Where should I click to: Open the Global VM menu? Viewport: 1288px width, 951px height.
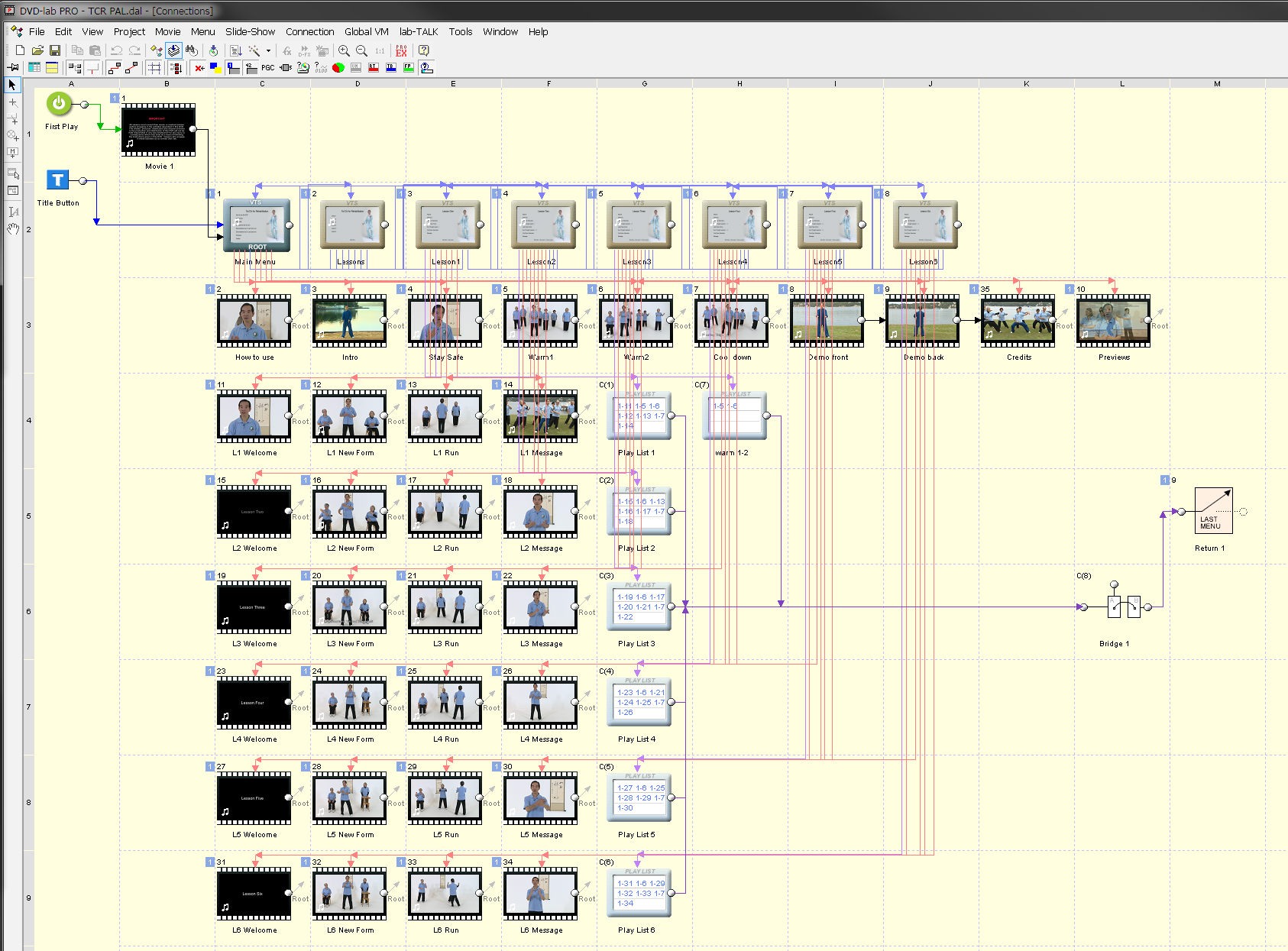pos(366,31)
